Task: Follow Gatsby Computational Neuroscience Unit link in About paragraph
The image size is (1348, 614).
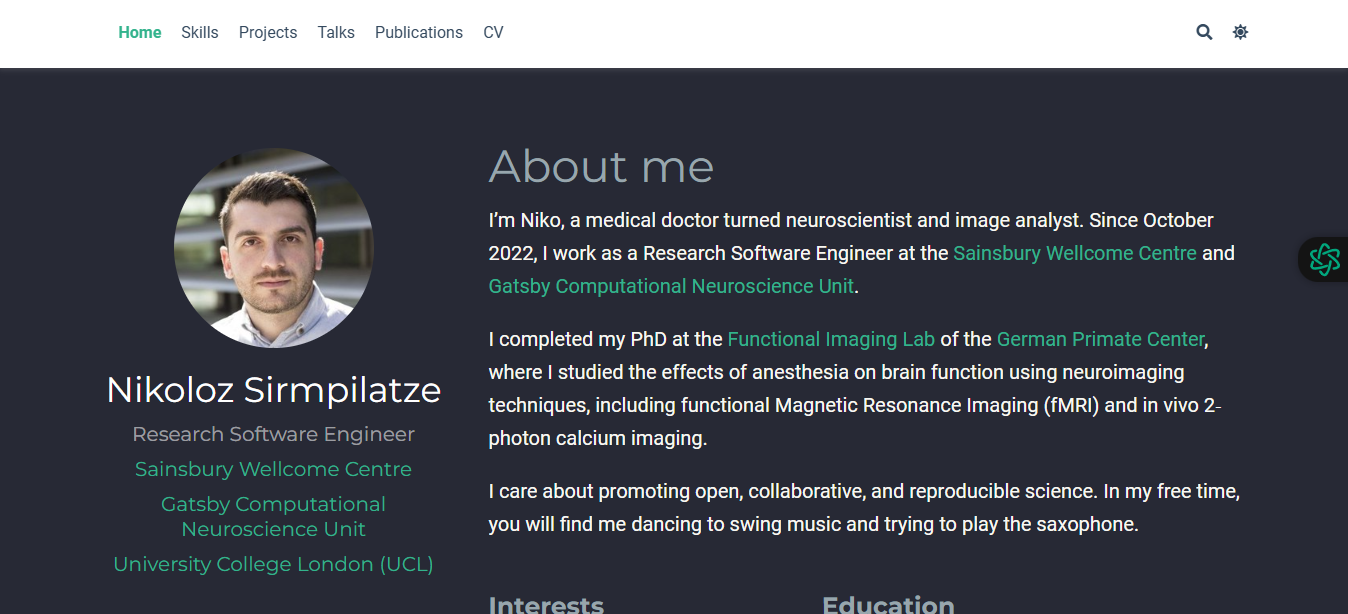Action: click(671, 286)
